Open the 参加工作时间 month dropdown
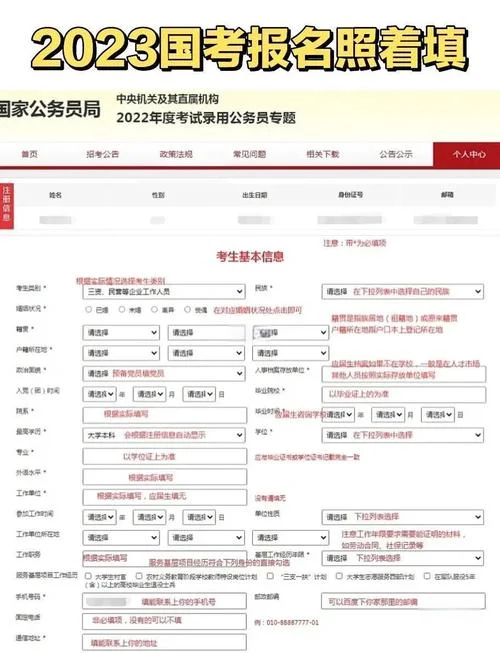 click(149, 517)
